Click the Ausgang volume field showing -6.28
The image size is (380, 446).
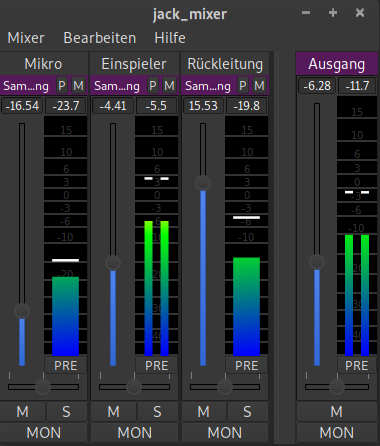point(317,86)
